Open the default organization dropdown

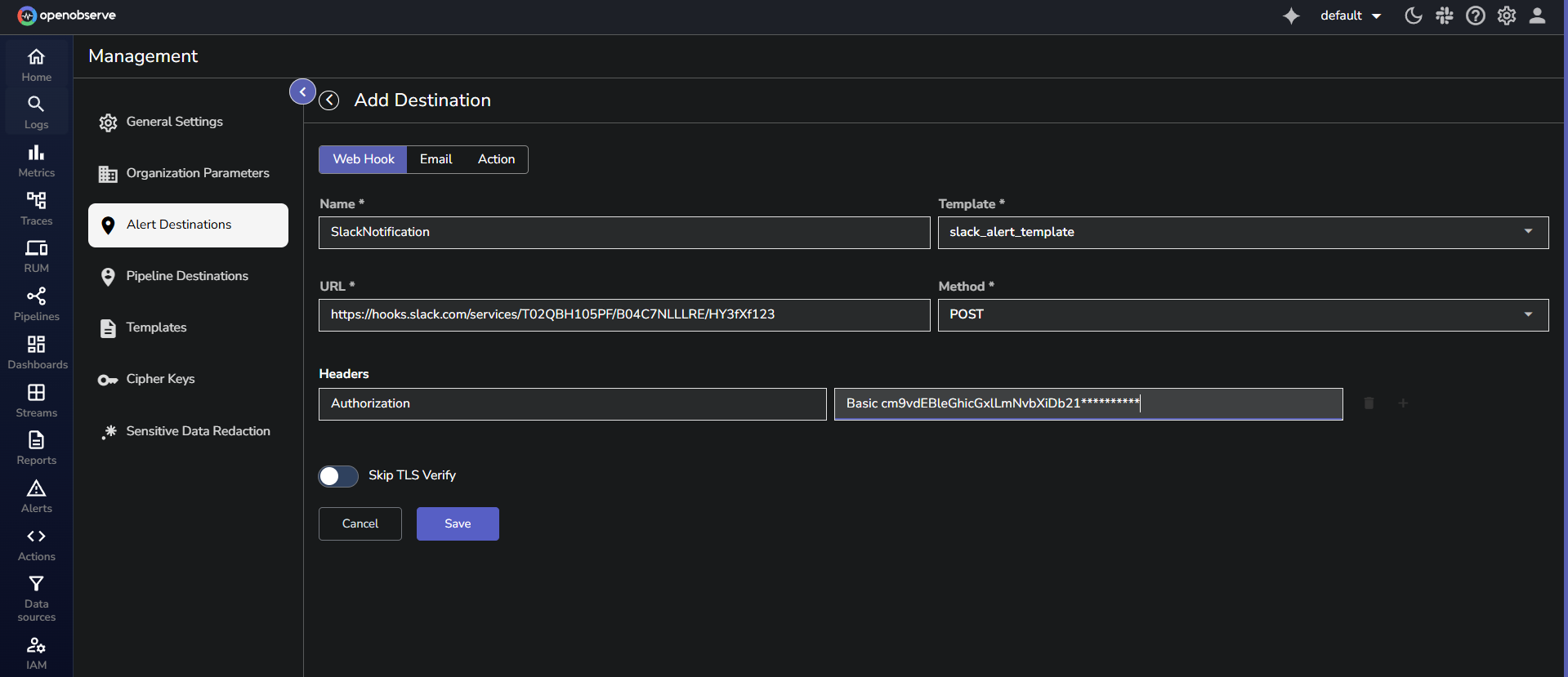pyautogui.click(x=1350, y=16)
